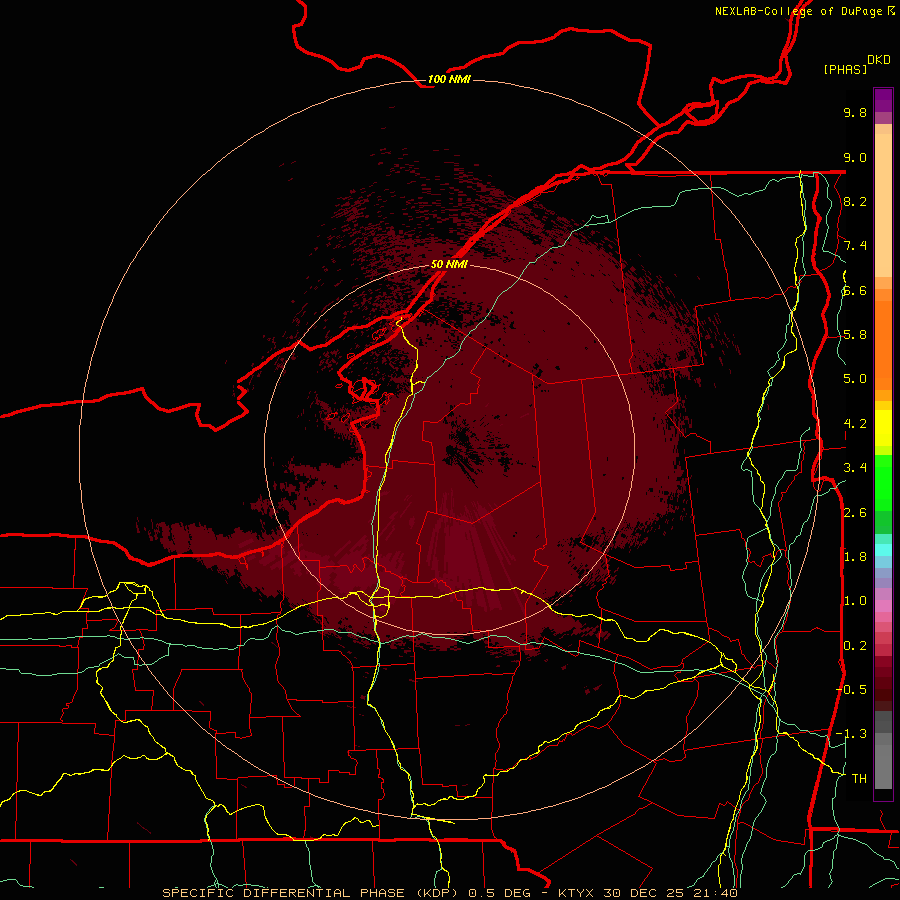Click the "50 NMI" range ring label
This screenshot has height=900, width=900.
point(449,264)
